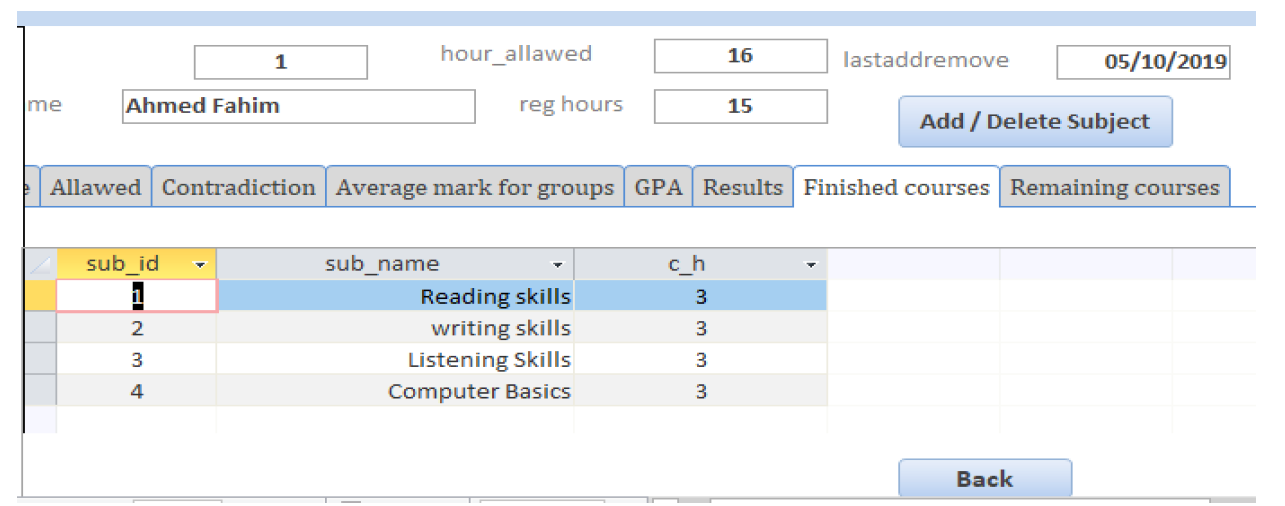Select the row selector for Computer Basics
The width and height of the screenshot is (1285, 506).
40,391
